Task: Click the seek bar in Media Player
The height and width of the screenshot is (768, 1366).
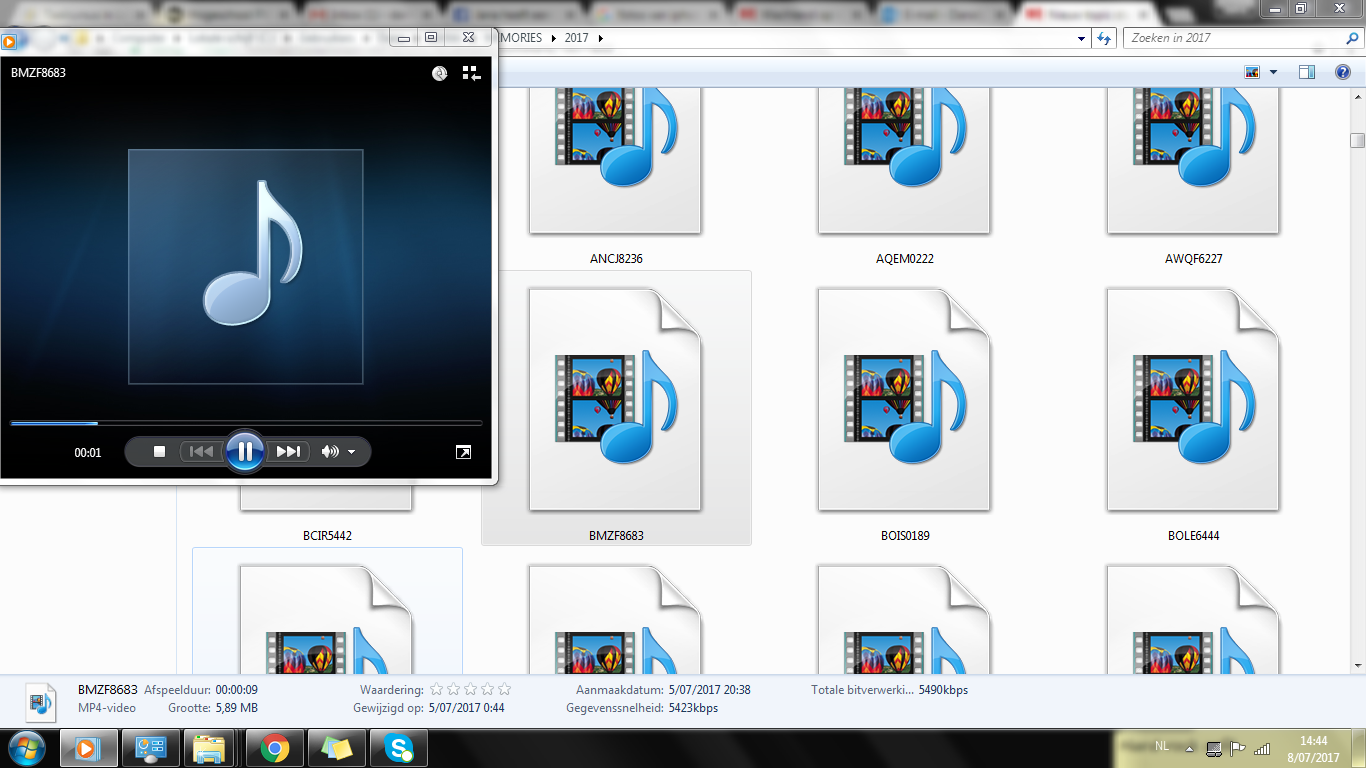Action: 246,423
